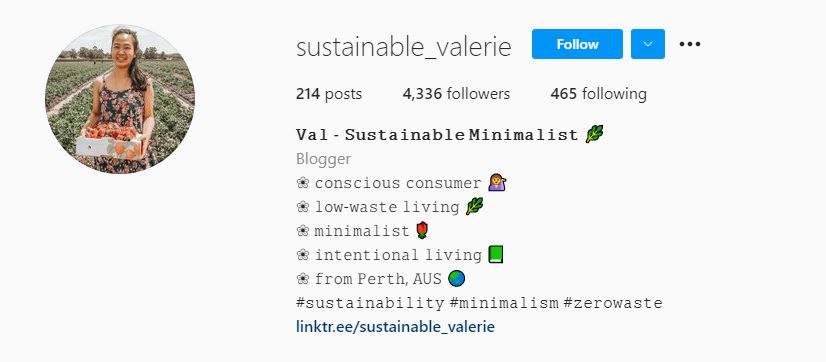Click the globe emoji after Perth, AUS
Viewport: 826px width, 362px height.
point(456,279)
